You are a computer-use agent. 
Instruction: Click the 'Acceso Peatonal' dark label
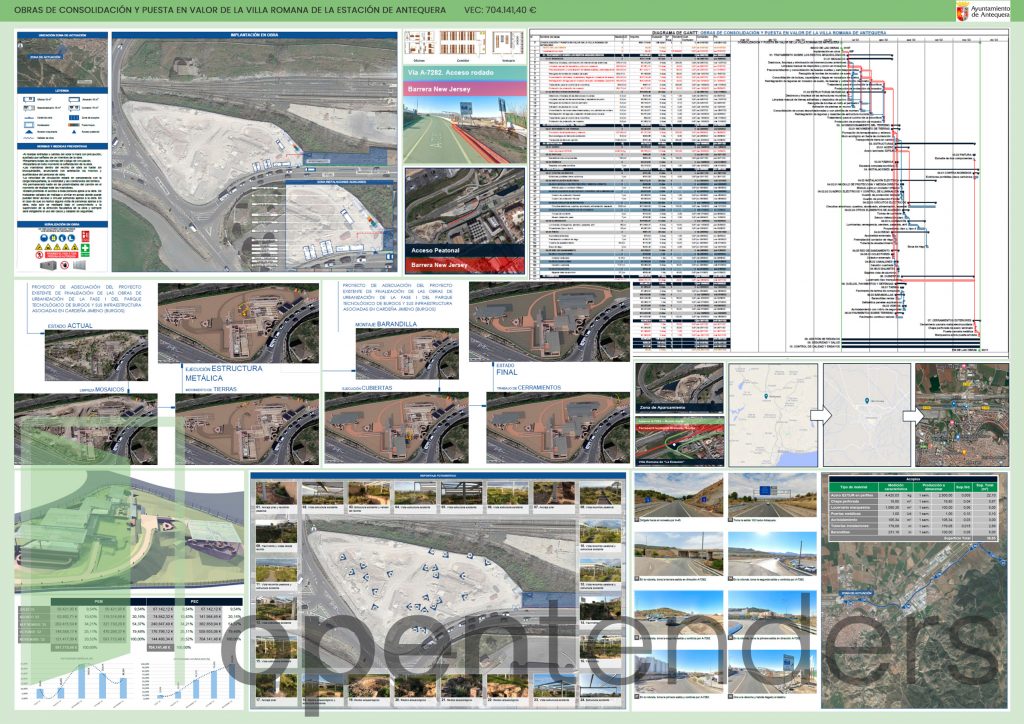pos(464,251)
